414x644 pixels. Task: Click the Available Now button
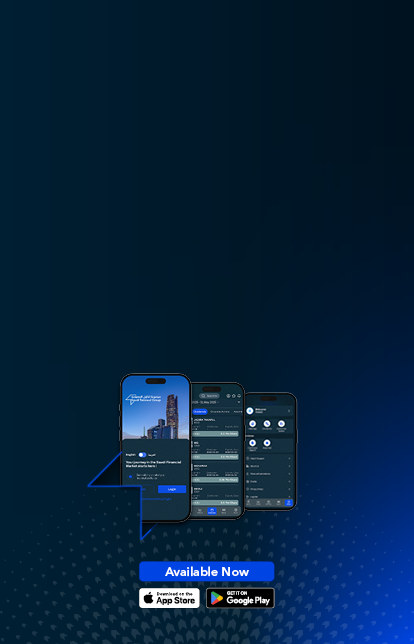click(207, 571)
